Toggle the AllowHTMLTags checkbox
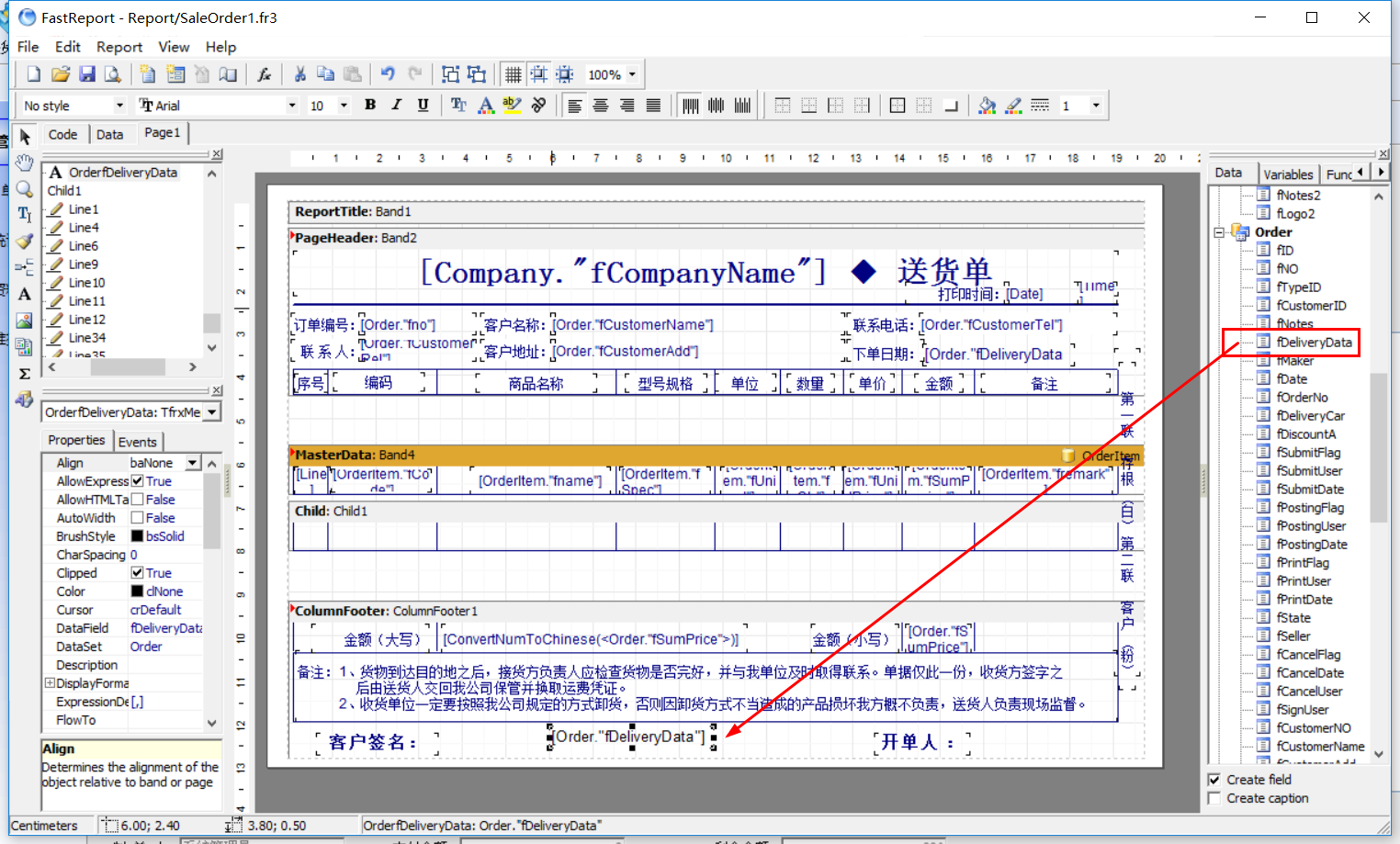This screenshot has height=844, width=1400. click(137, 500)
